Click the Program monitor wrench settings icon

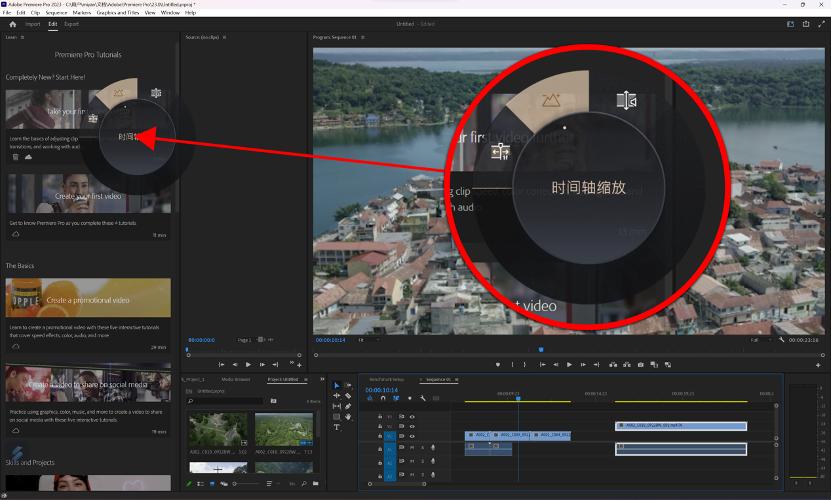(782, 340)
